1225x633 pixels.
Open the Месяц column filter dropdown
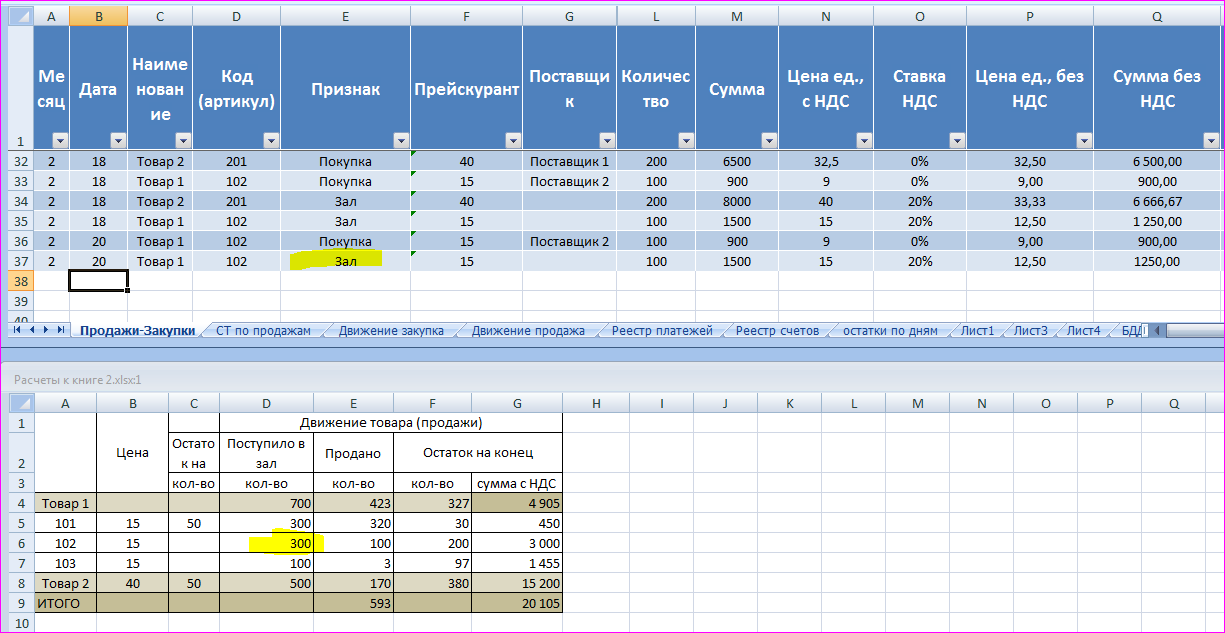tap(59, 141)
